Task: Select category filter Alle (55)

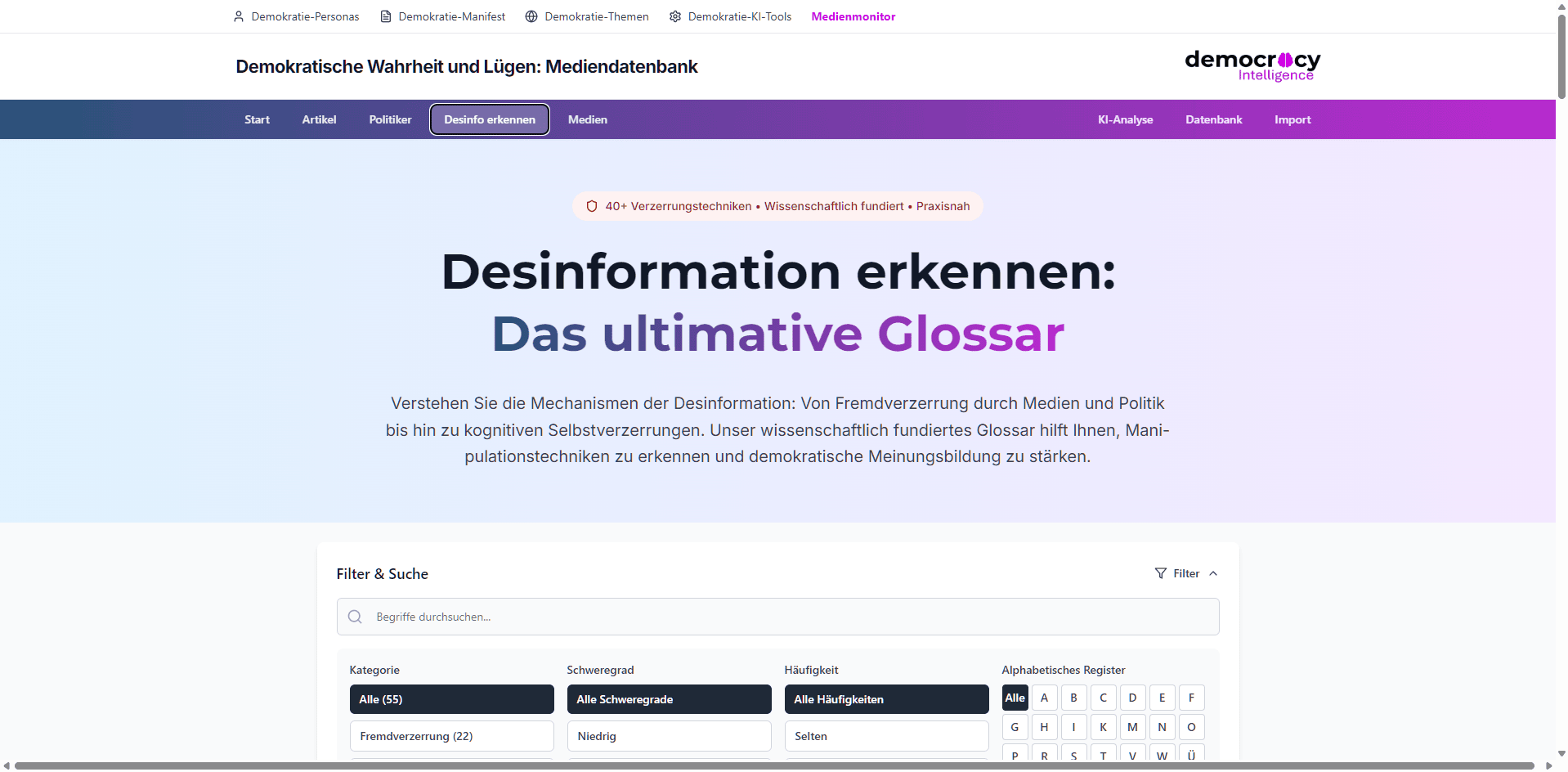Action: tap(451, 699)
